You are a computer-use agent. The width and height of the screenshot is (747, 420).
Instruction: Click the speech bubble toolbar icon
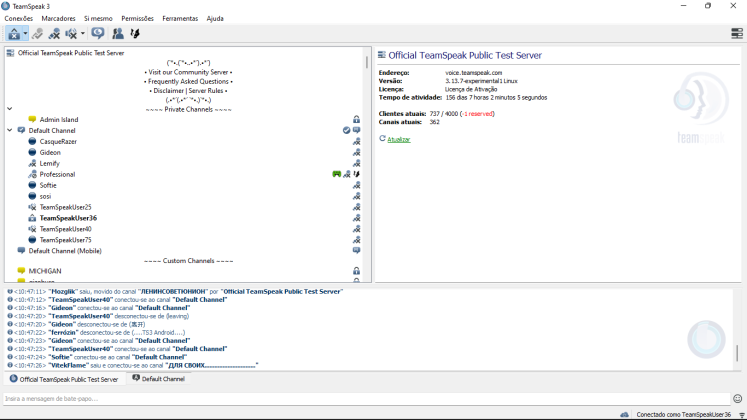(x=98, y=33)
